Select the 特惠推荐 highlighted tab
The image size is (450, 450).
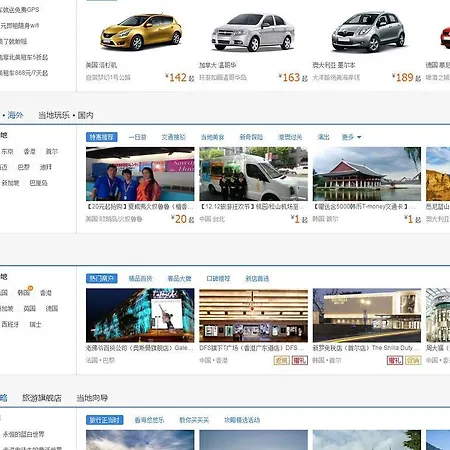tap(102, 137)
